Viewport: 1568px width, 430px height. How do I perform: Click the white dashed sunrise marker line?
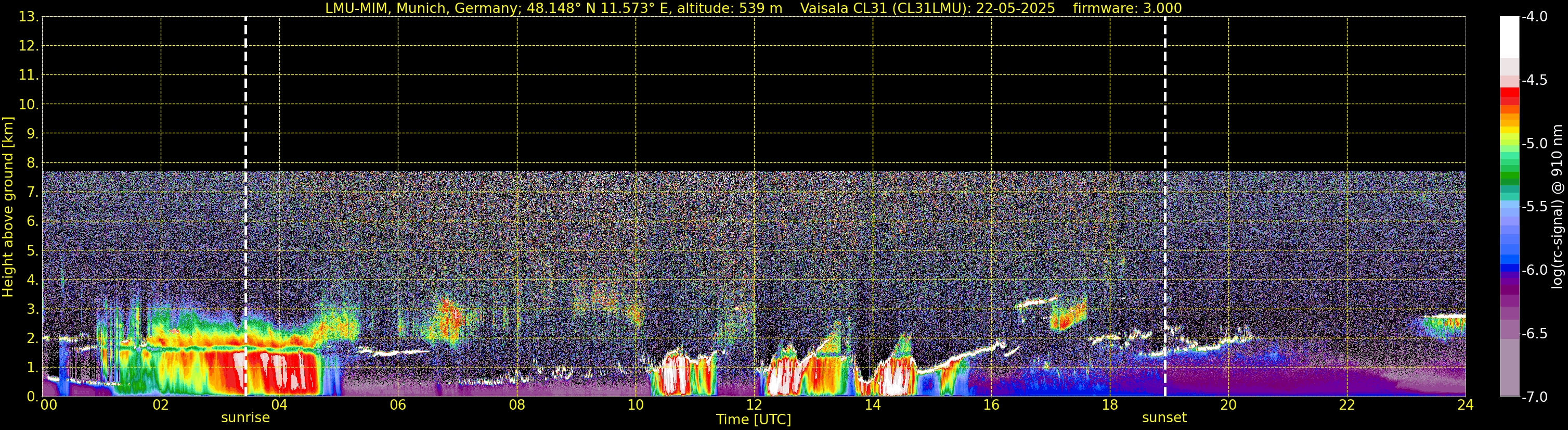pyautogui.click(x=245, y=207)
